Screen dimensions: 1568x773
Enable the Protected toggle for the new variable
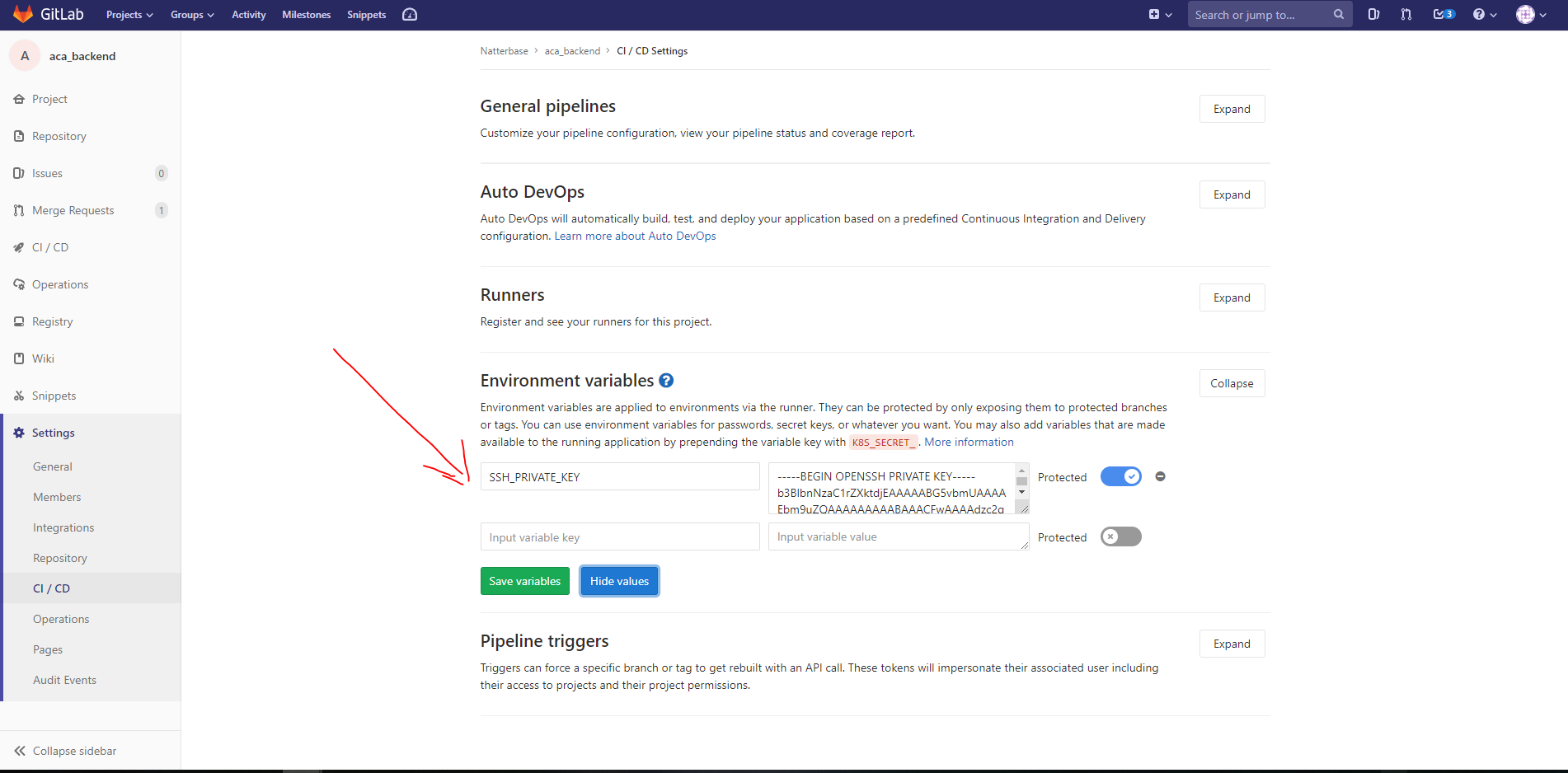coord(1120,536)
